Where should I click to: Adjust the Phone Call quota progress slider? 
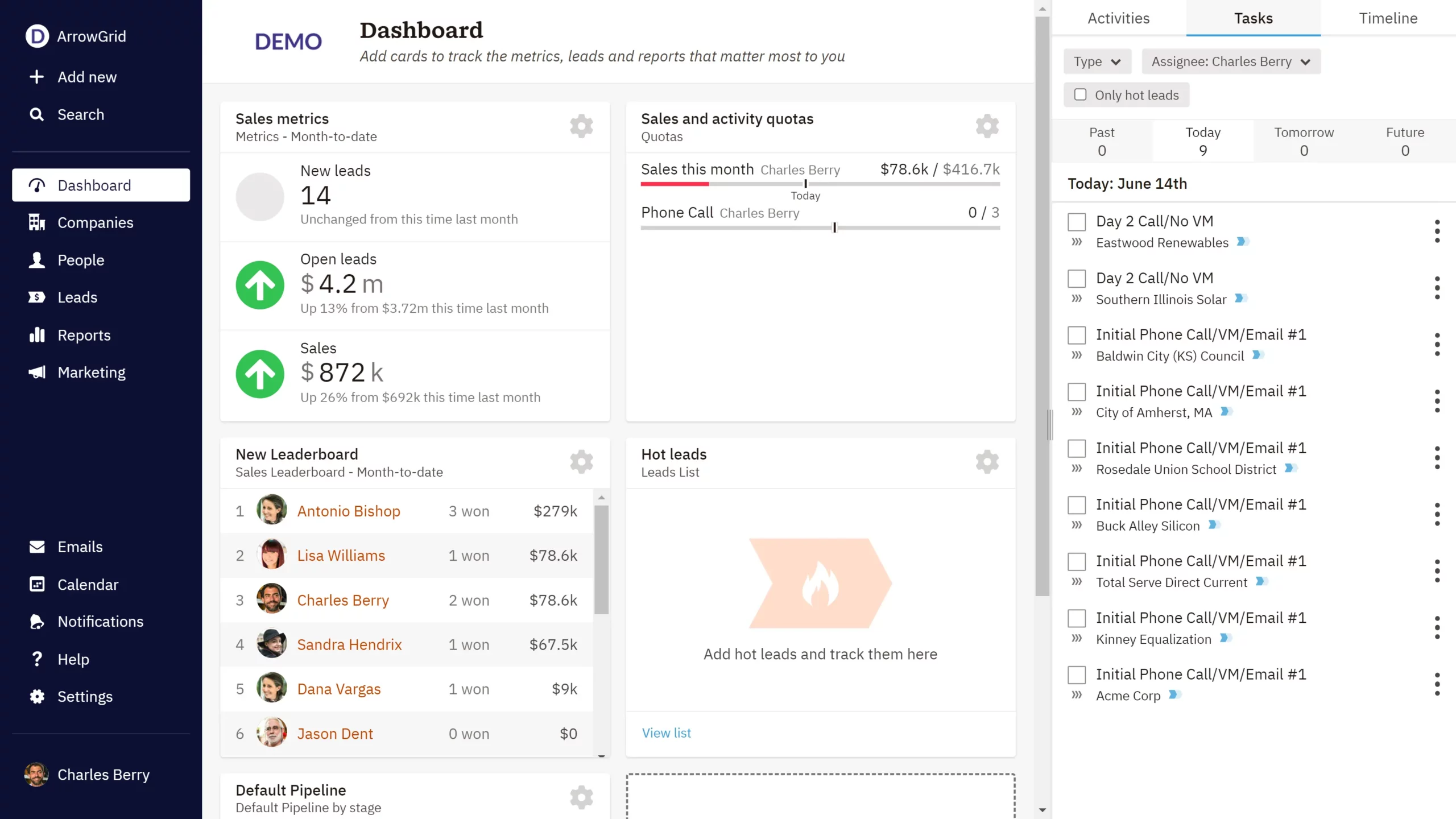coord(833,227)
